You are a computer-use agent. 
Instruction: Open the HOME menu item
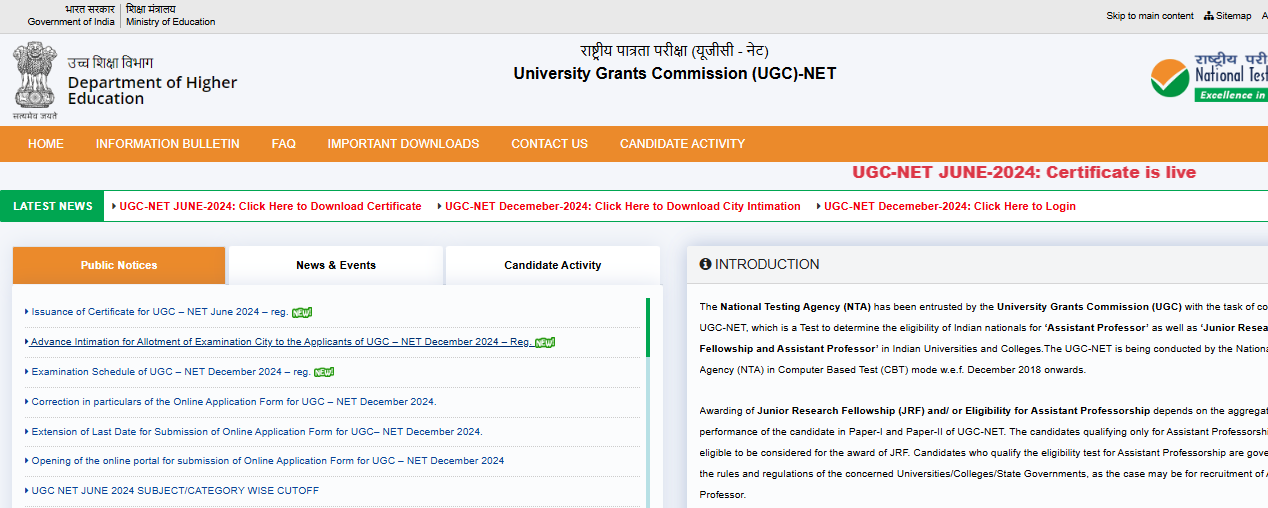[x=46, y=144]
